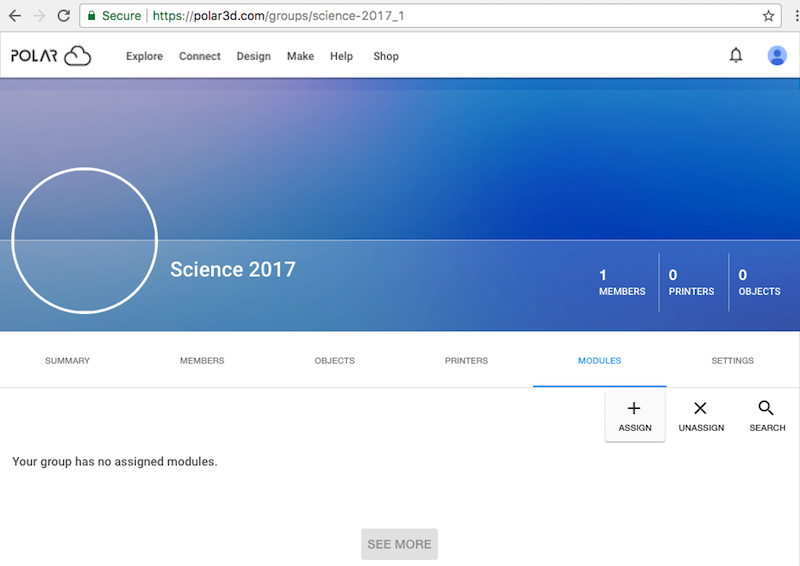The height and width of the screenshot is (566, 800).
Task: Bookmark this page with the star icon
Action: point(768,16)
